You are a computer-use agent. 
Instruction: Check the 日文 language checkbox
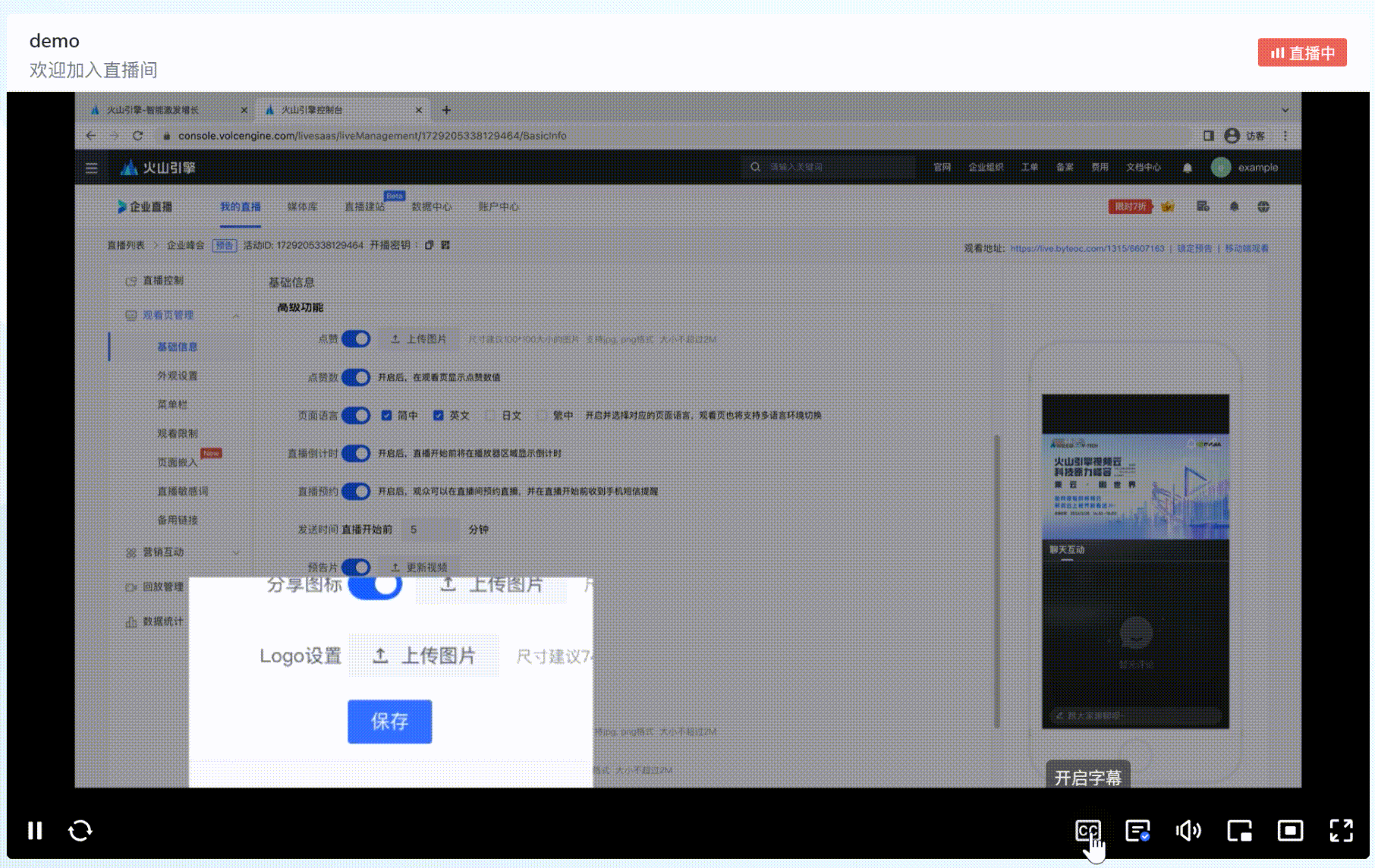point(490,415)
